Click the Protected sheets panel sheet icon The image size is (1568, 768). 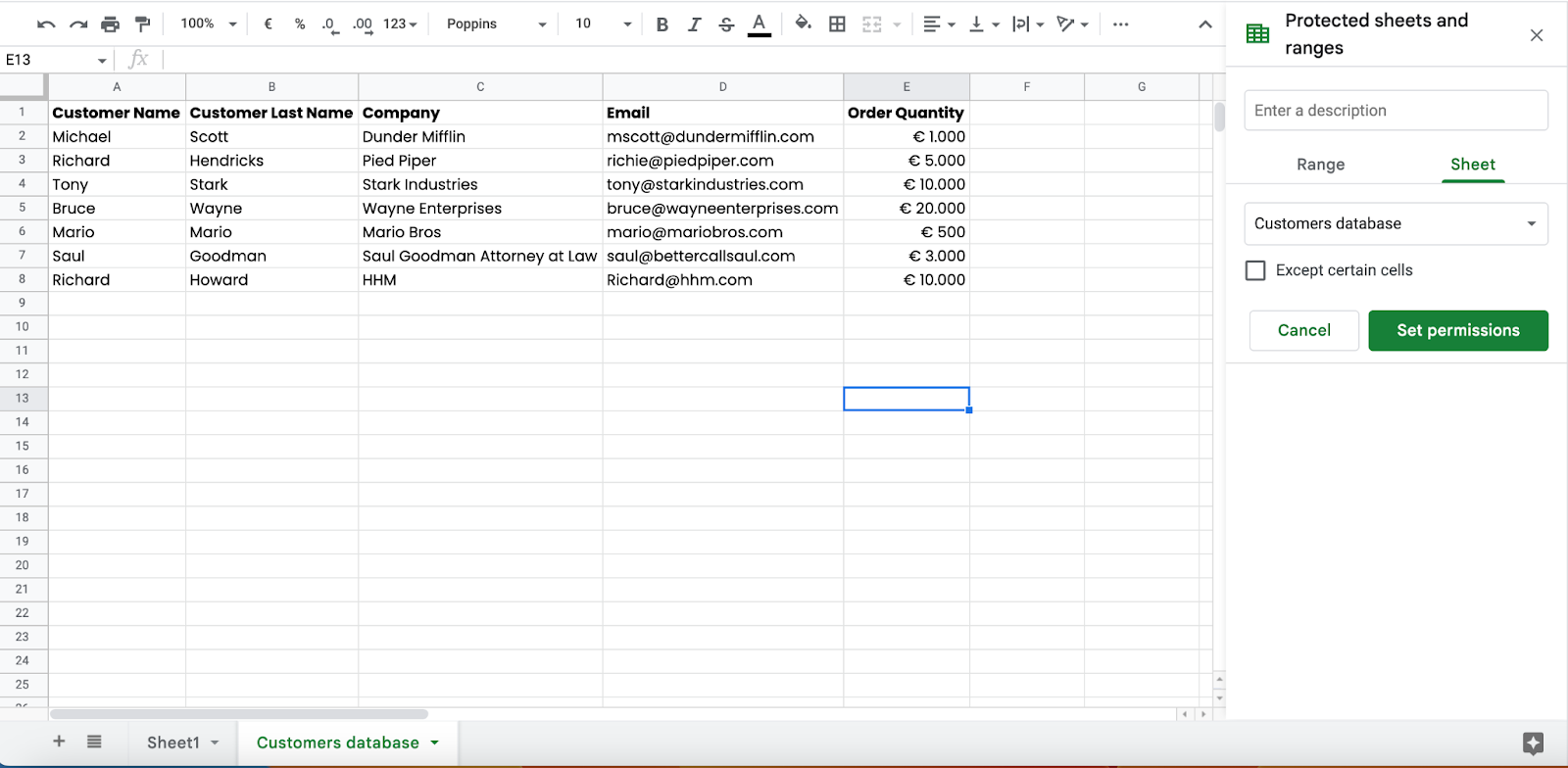(x=1257, y=34)
